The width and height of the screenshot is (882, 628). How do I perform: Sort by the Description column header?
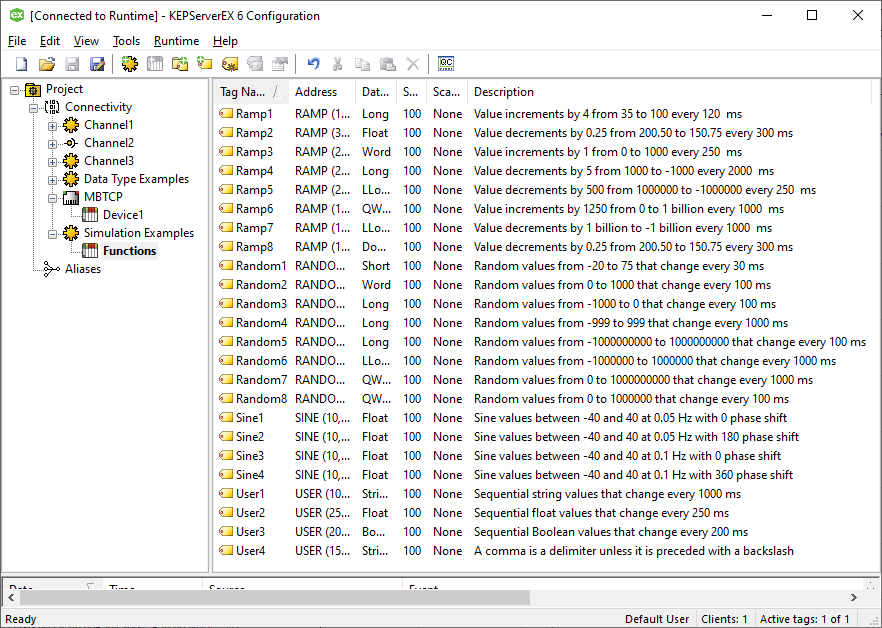click(x=669, y=92)
